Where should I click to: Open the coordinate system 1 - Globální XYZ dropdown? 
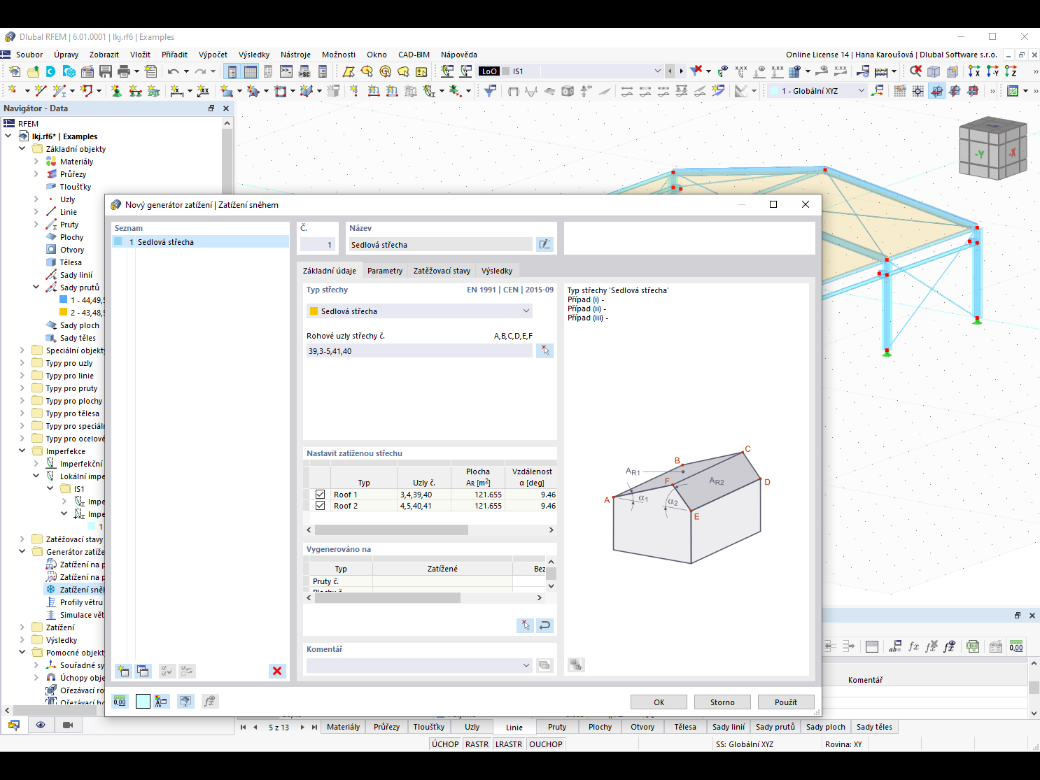(x=817, y=91)
